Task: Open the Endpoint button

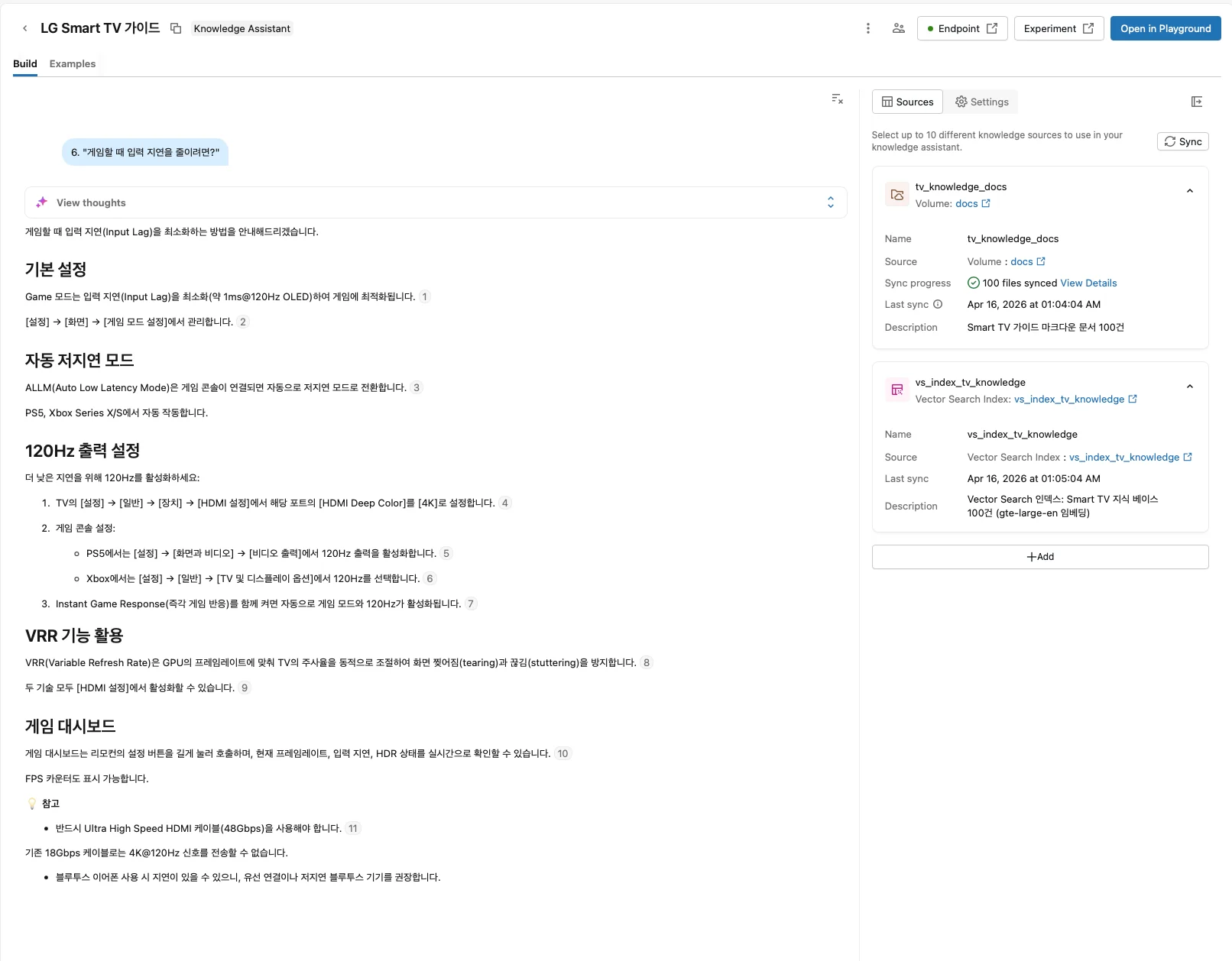Action: 962,28
